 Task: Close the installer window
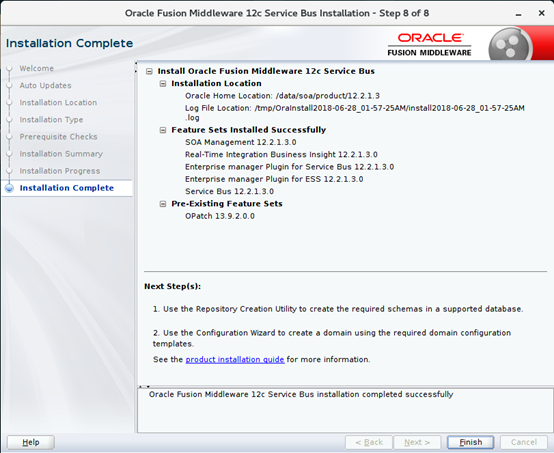[x=541, y=13]
